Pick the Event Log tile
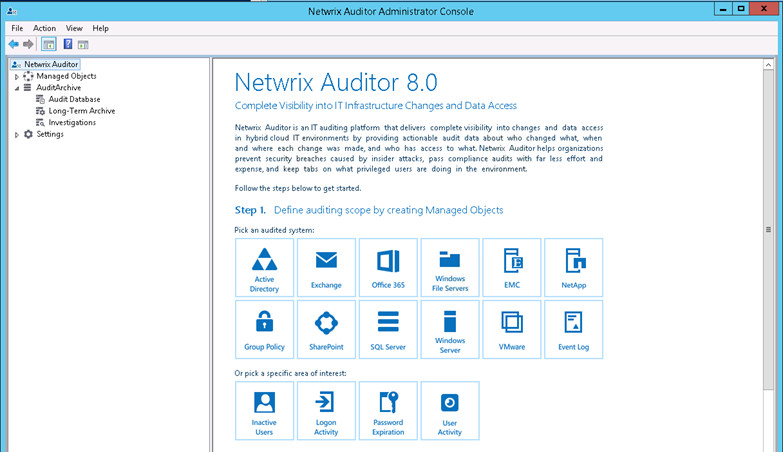783x452 pixels. tap(574, 330)
